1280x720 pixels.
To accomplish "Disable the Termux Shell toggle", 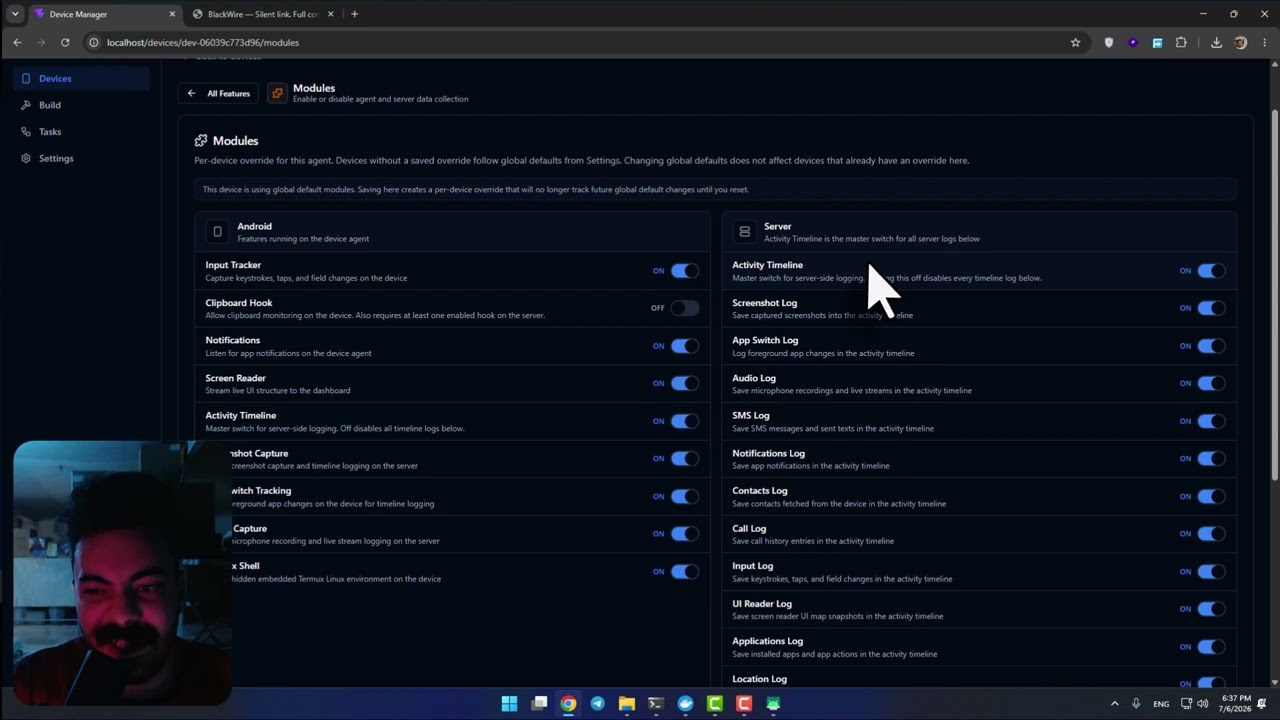I will coord(684,572).
